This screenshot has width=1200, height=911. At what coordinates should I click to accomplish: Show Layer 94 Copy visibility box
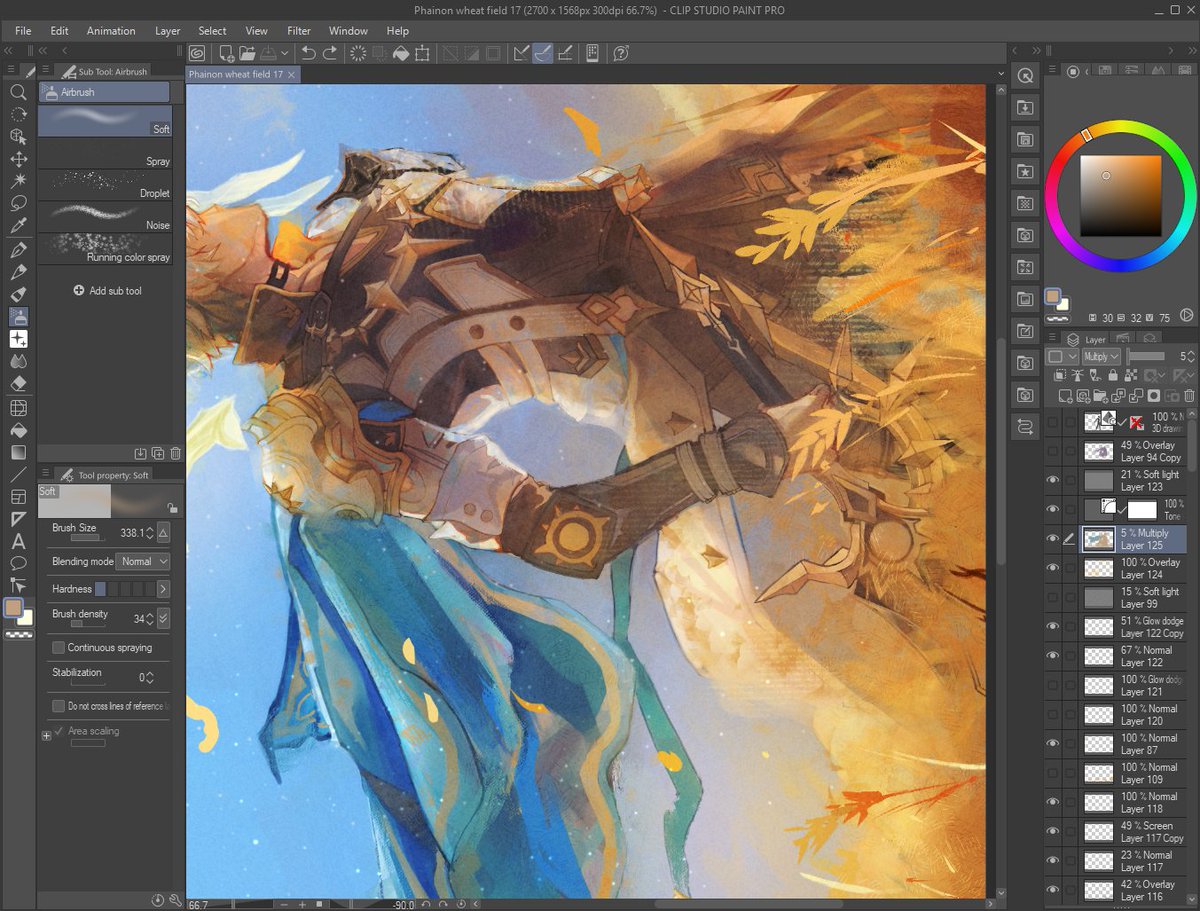1053,451
